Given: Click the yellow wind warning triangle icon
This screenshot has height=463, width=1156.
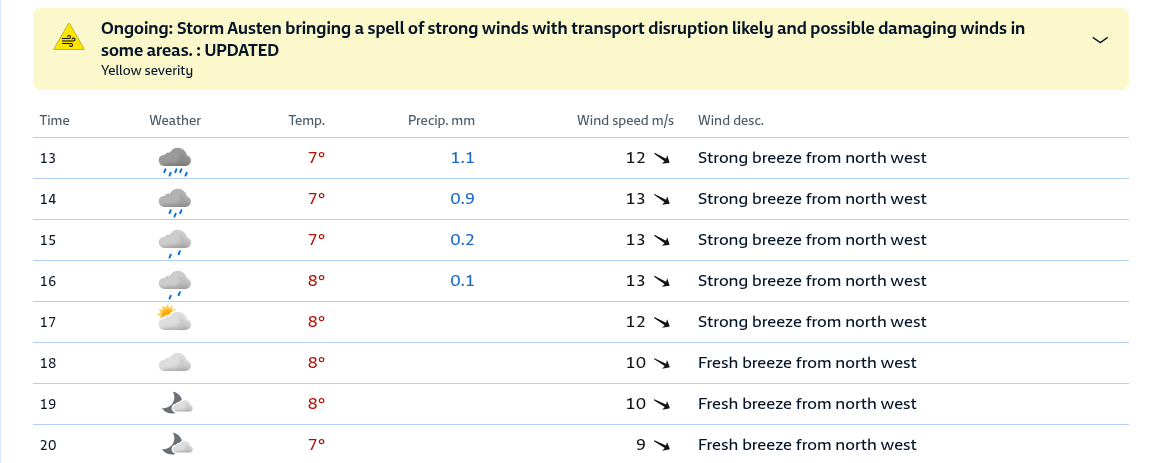Looking at the screenshot, I should click(x=69, y=37).
